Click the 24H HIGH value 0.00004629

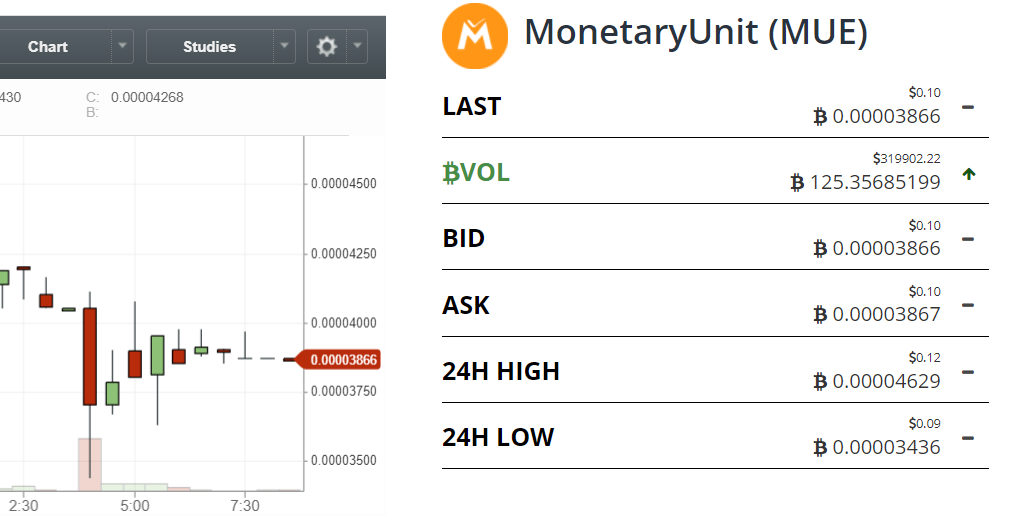tap(886, 381)
